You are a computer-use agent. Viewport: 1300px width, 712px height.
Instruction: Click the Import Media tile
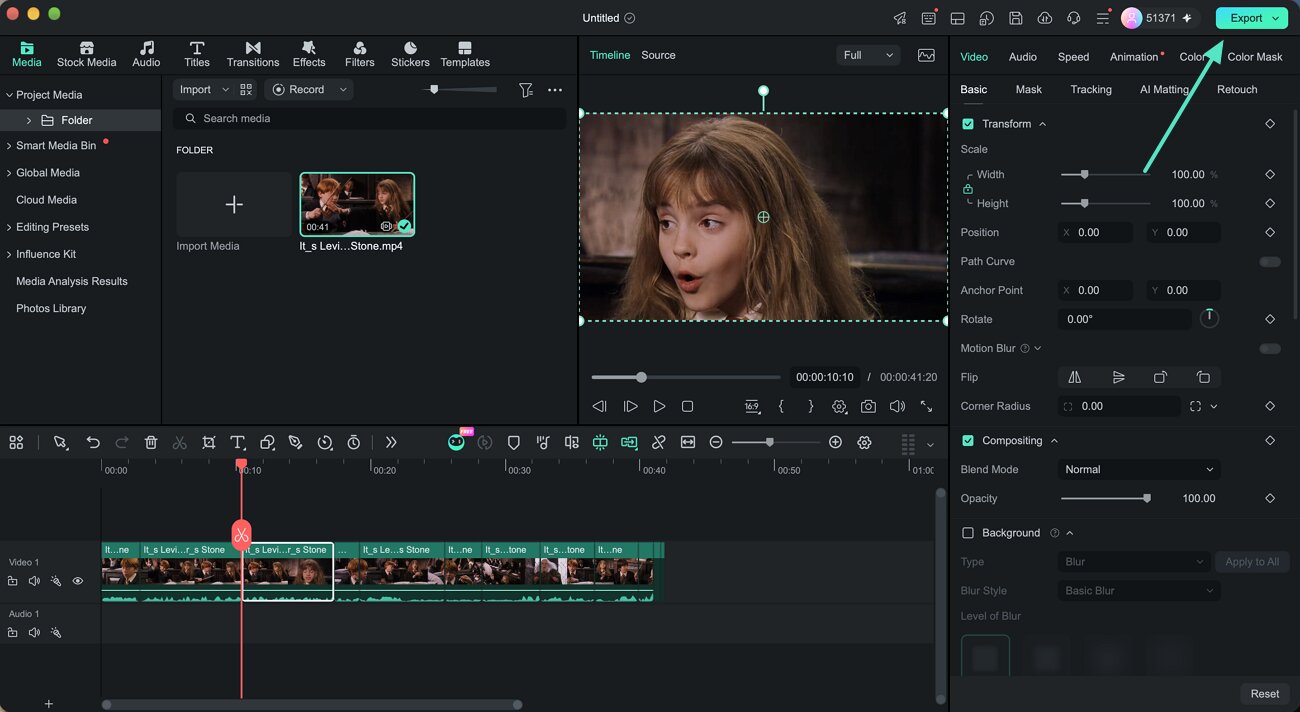[234, 204]
